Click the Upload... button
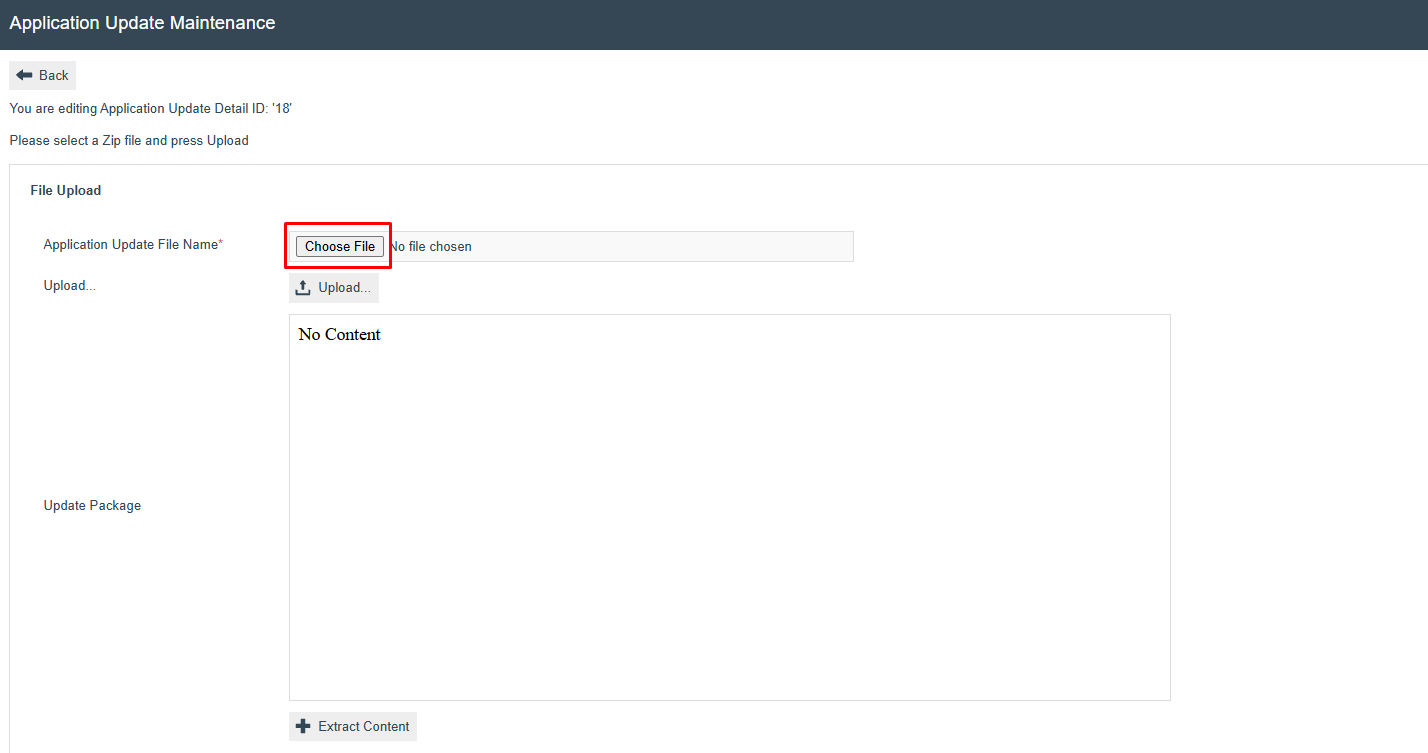The width and height of the screenshot is (1428, 753). click(x=334, y=287)
